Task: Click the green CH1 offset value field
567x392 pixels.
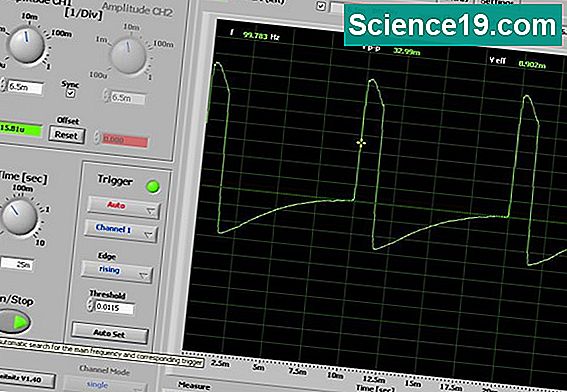Action: coord(21,129)
